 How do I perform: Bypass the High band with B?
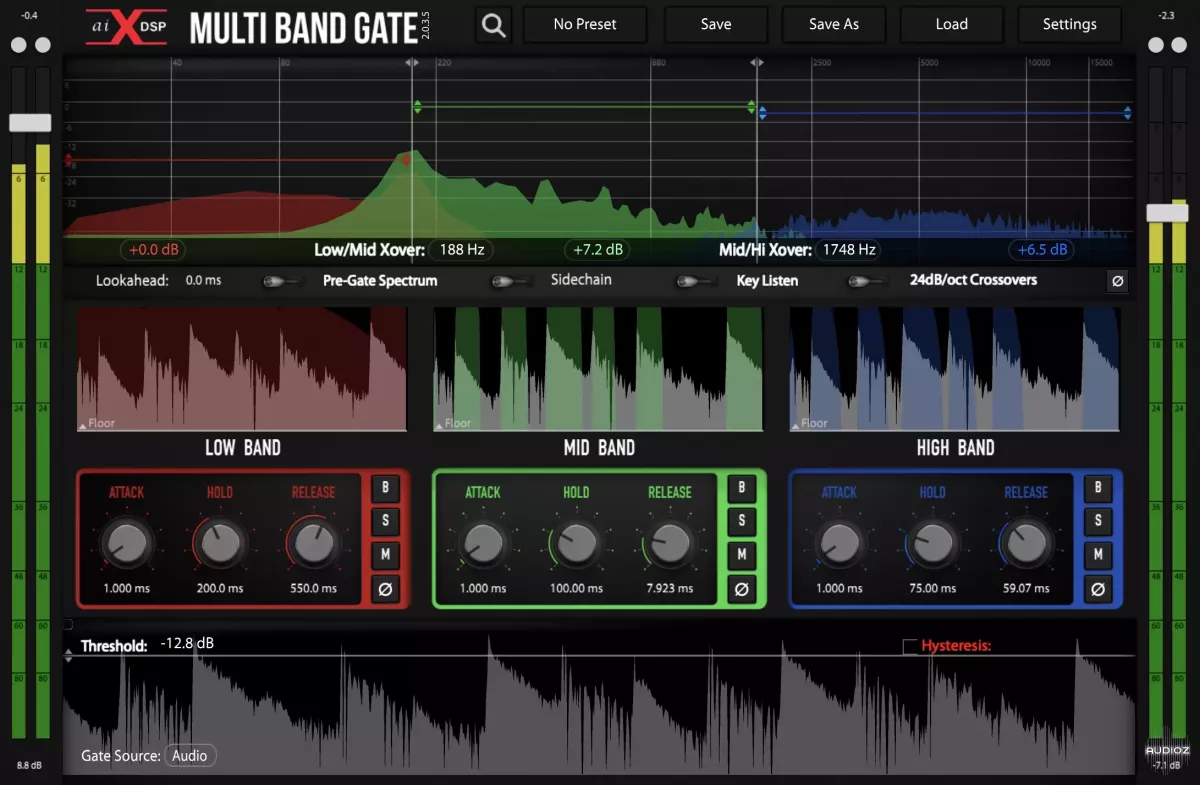[x=1097, y=488]
